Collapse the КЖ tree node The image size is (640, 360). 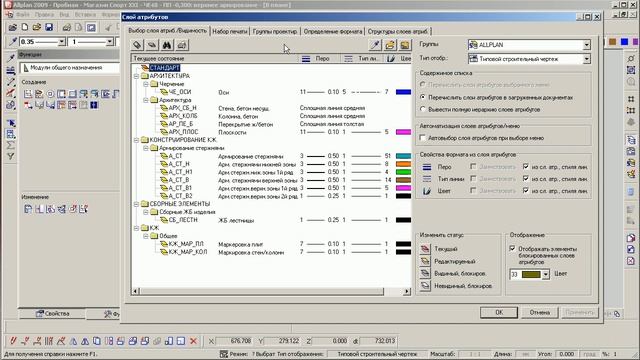pos(137,228)
